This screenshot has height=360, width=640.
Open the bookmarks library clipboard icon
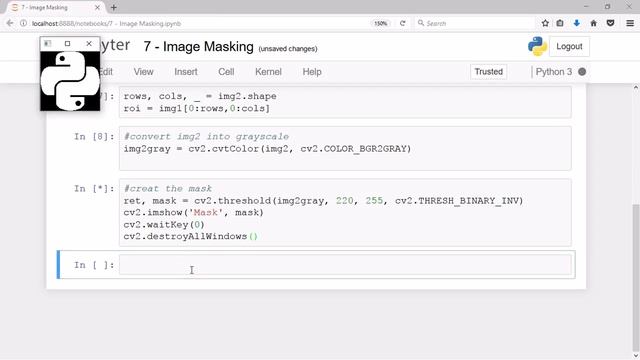(560, 23)
